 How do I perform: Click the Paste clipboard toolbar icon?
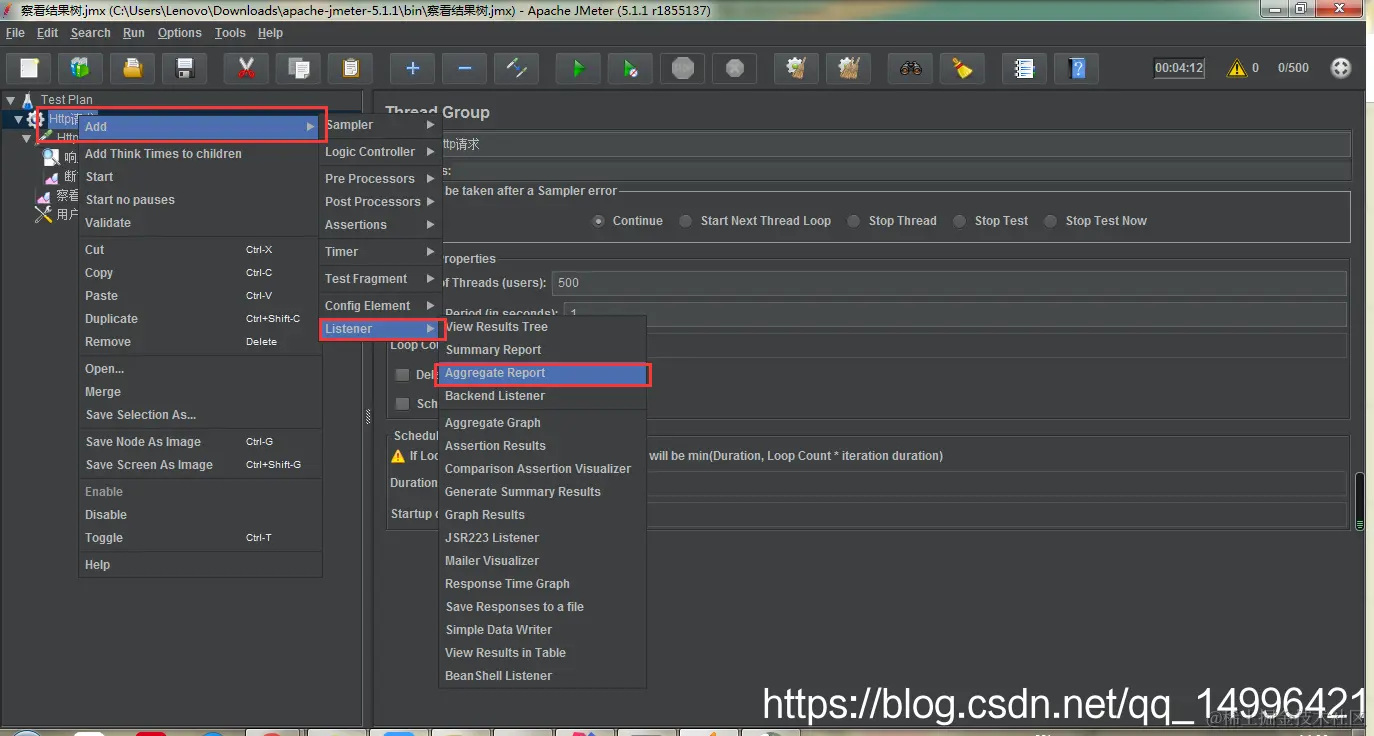[x=350, y=68]
